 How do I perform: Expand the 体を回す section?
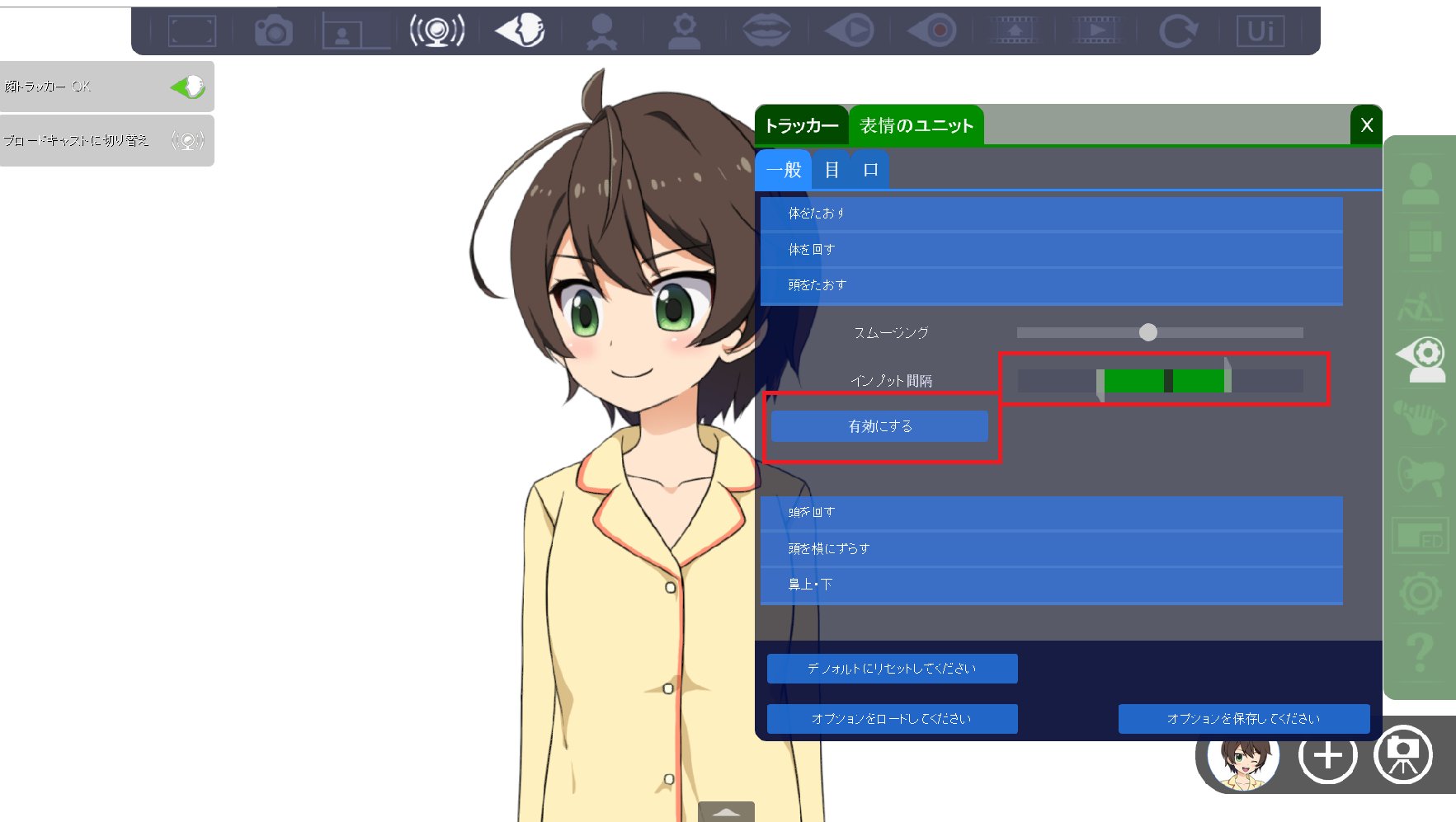pos(1051,250)
